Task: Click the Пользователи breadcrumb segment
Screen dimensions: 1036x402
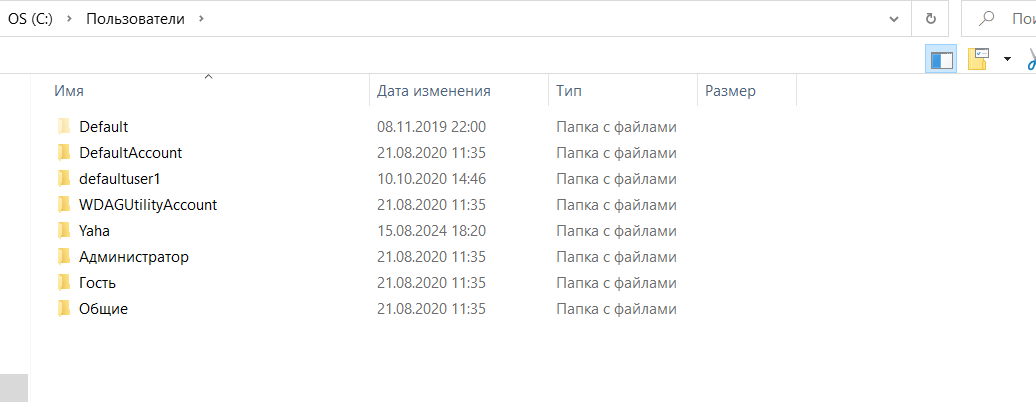Action: coord(135,18)
